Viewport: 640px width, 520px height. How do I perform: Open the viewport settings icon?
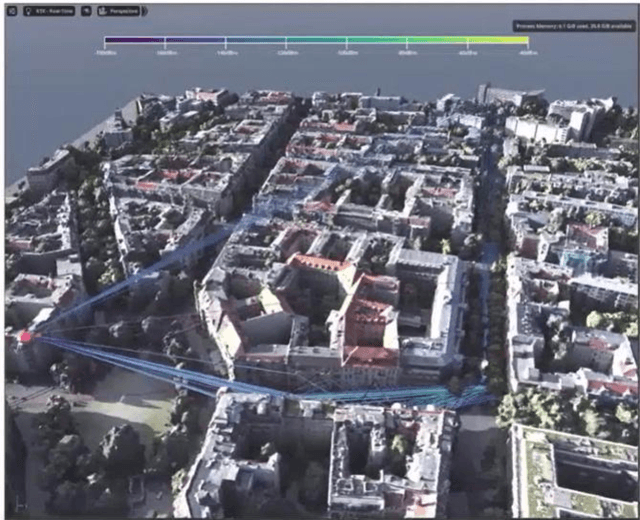pyautogui.click(x=10, y=11)
